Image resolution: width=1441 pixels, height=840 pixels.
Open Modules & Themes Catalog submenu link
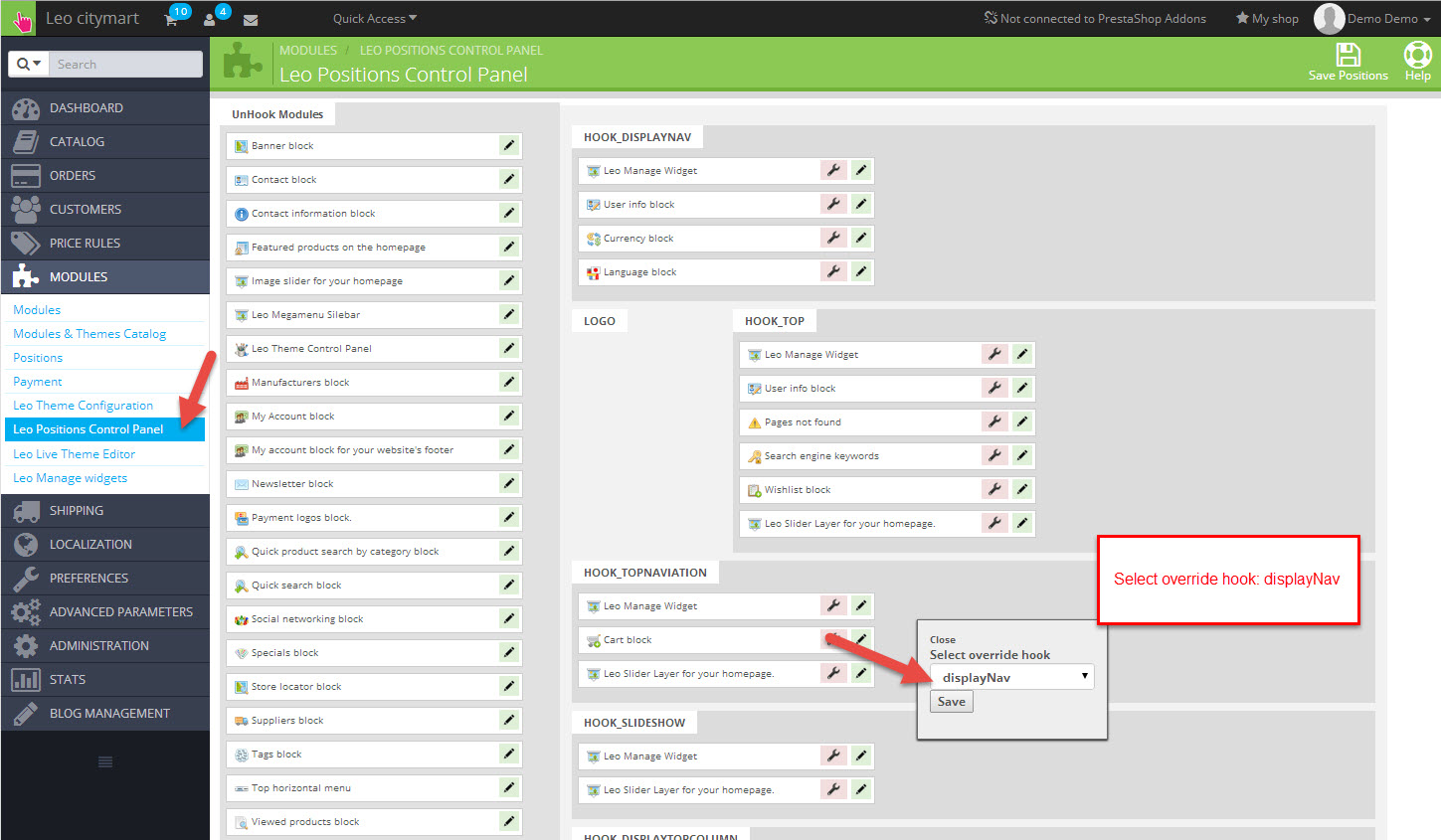coord(90,334)
